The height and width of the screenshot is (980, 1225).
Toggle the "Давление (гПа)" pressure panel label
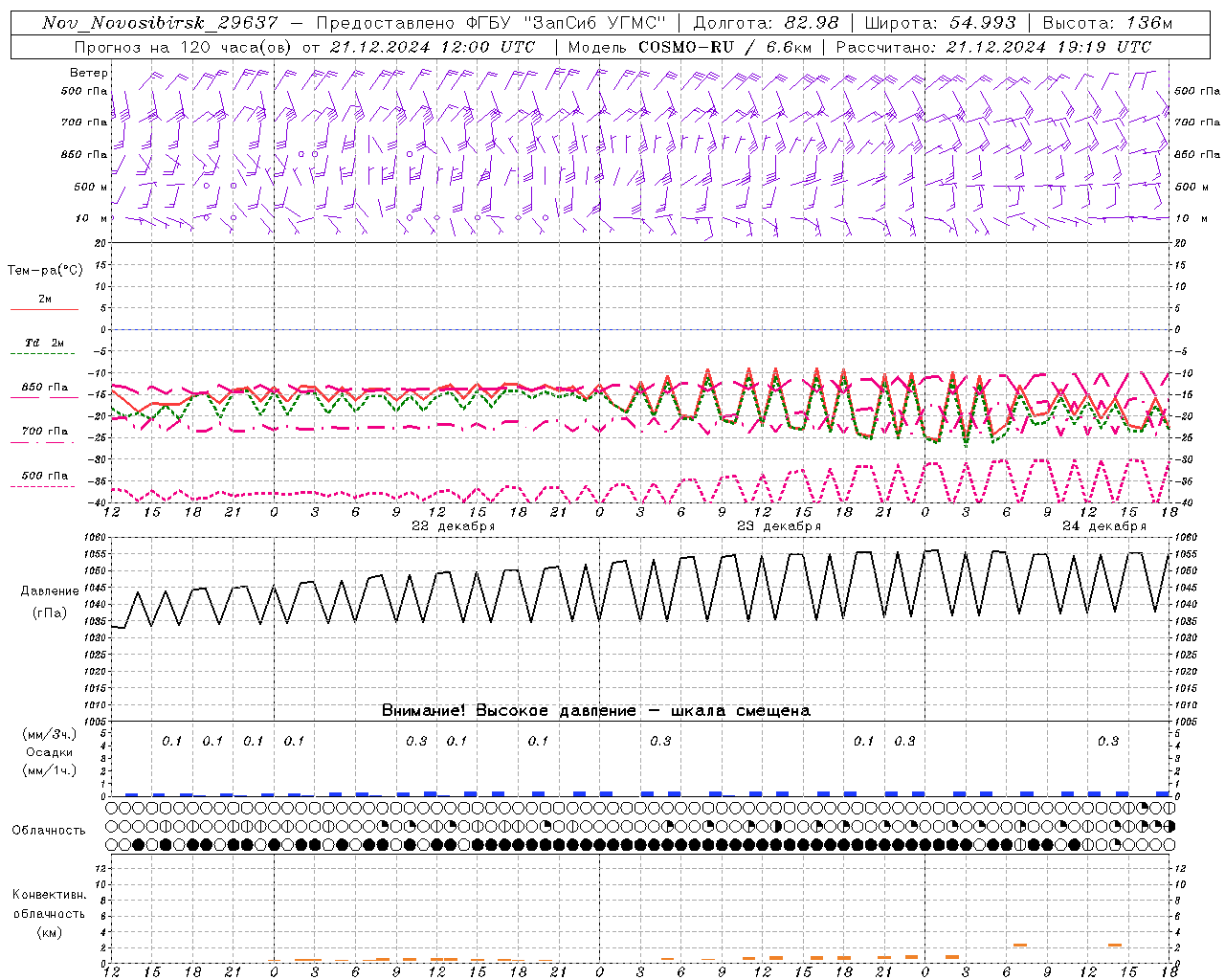(49, 601)
